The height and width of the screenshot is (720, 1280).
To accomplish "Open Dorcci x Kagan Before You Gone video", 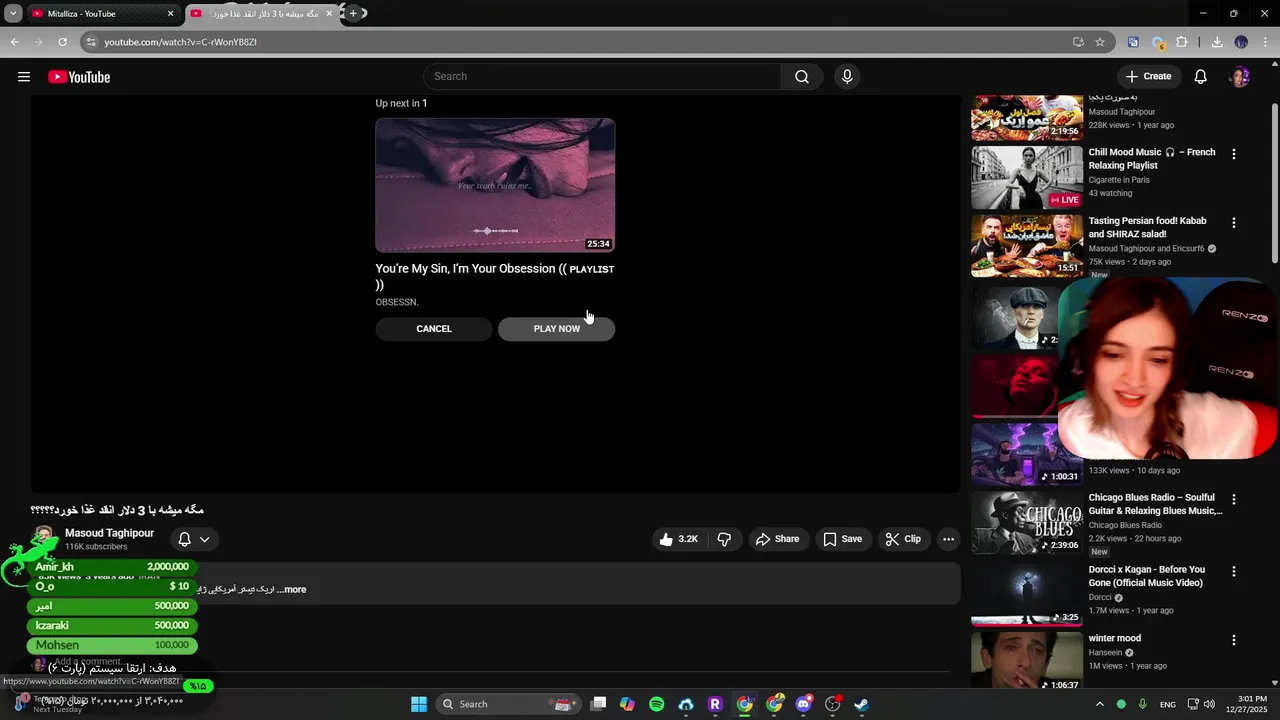I will [1146, 576].
